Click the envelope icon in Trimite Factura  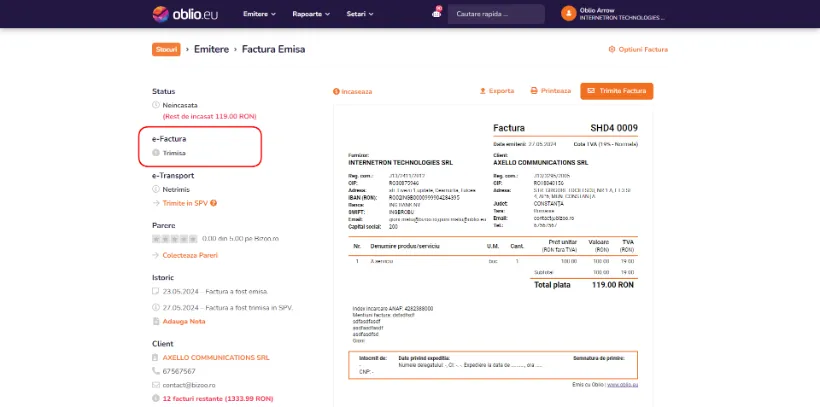[591, 91]
